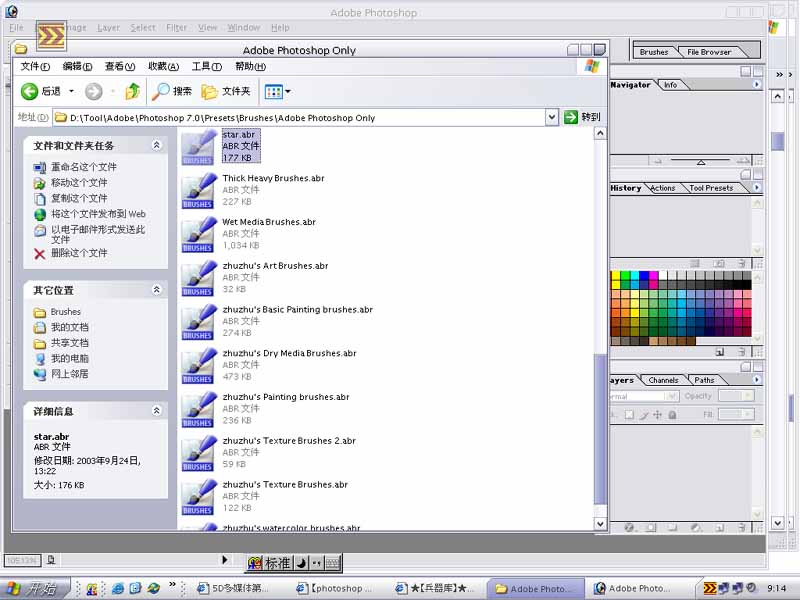The width and height of the screenshot is (800, 600).
Task: Open the 编辑(E) menu
Action: click(77, 66)
